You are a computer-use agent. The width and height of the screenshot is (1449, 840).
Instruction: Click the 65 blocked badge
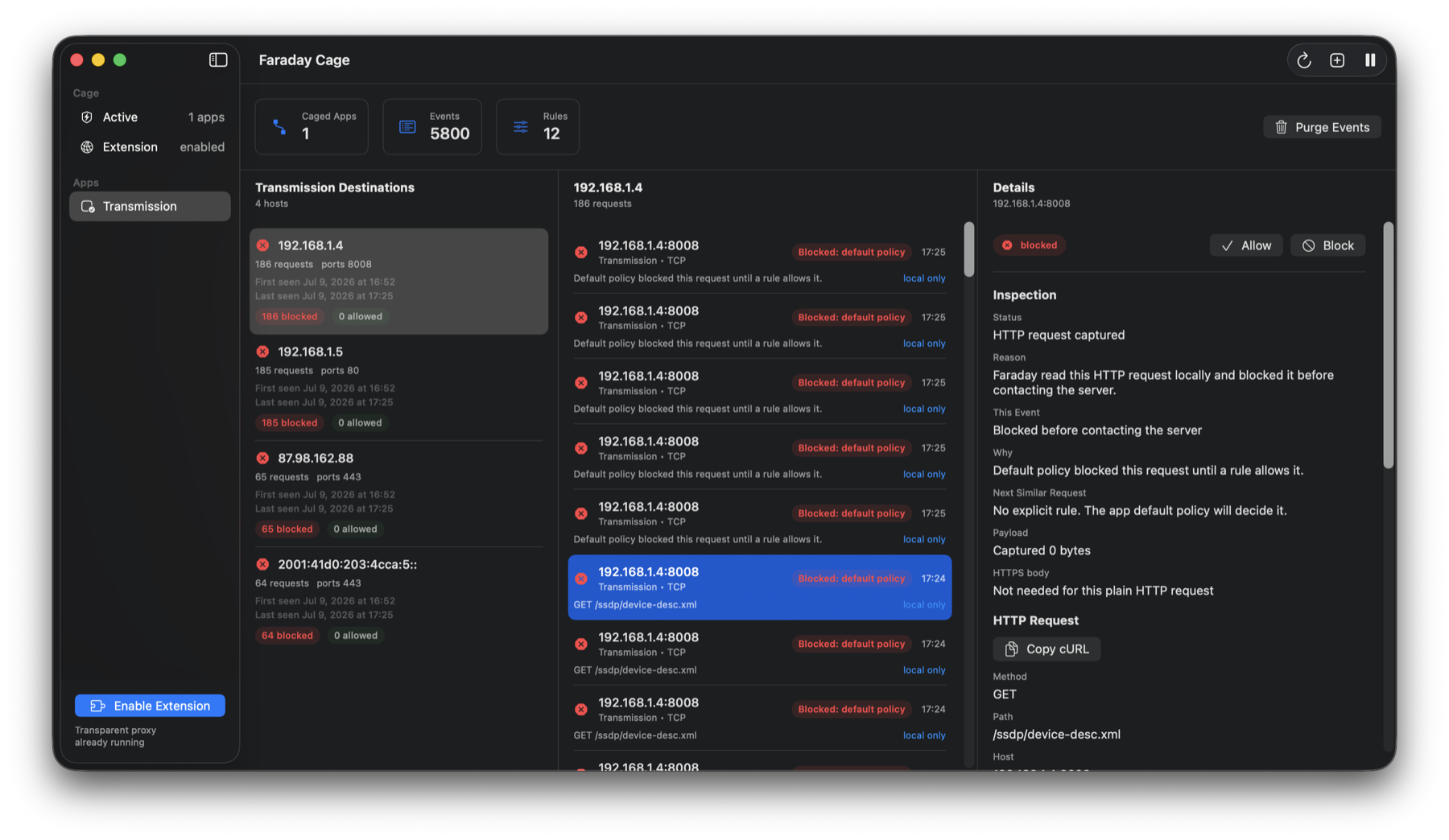287,529
